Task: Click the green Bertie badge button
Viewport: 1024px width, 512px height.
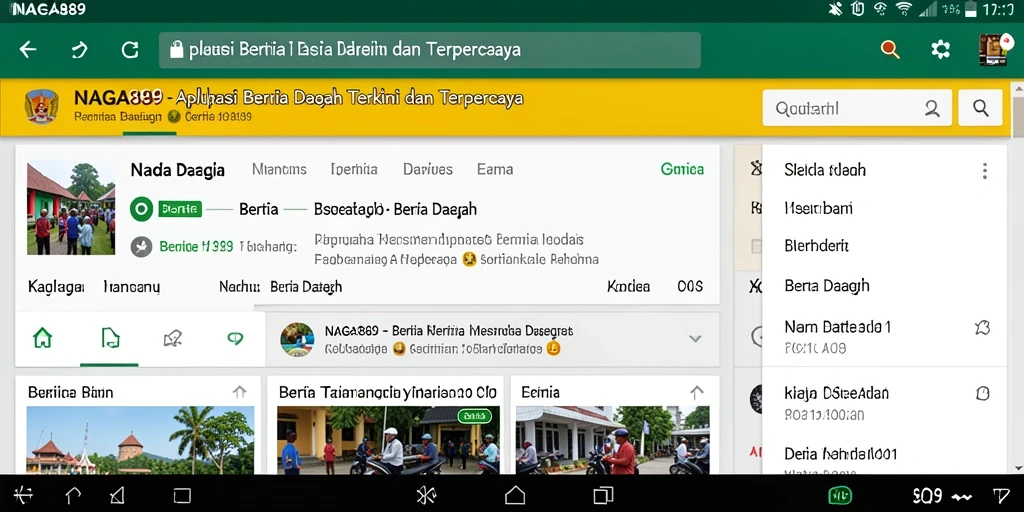Action: [180, 210]
